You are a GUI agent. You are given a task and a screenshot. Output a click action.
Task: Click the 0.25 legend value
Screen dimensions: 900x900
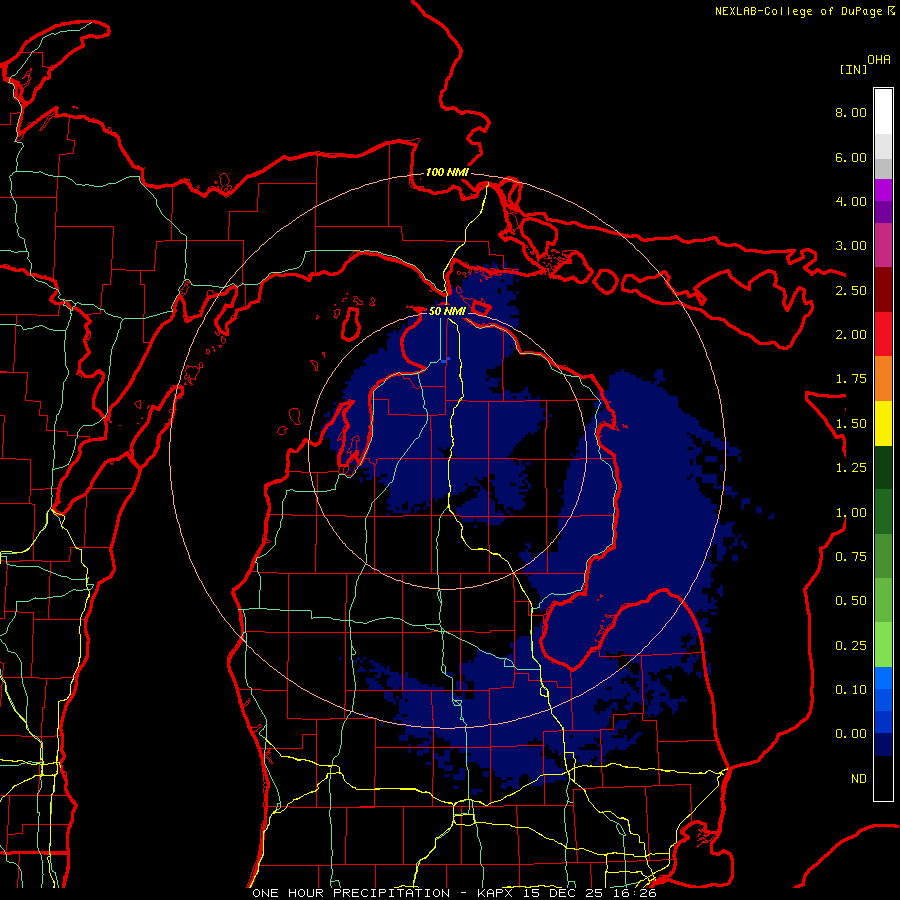point(851,646)
